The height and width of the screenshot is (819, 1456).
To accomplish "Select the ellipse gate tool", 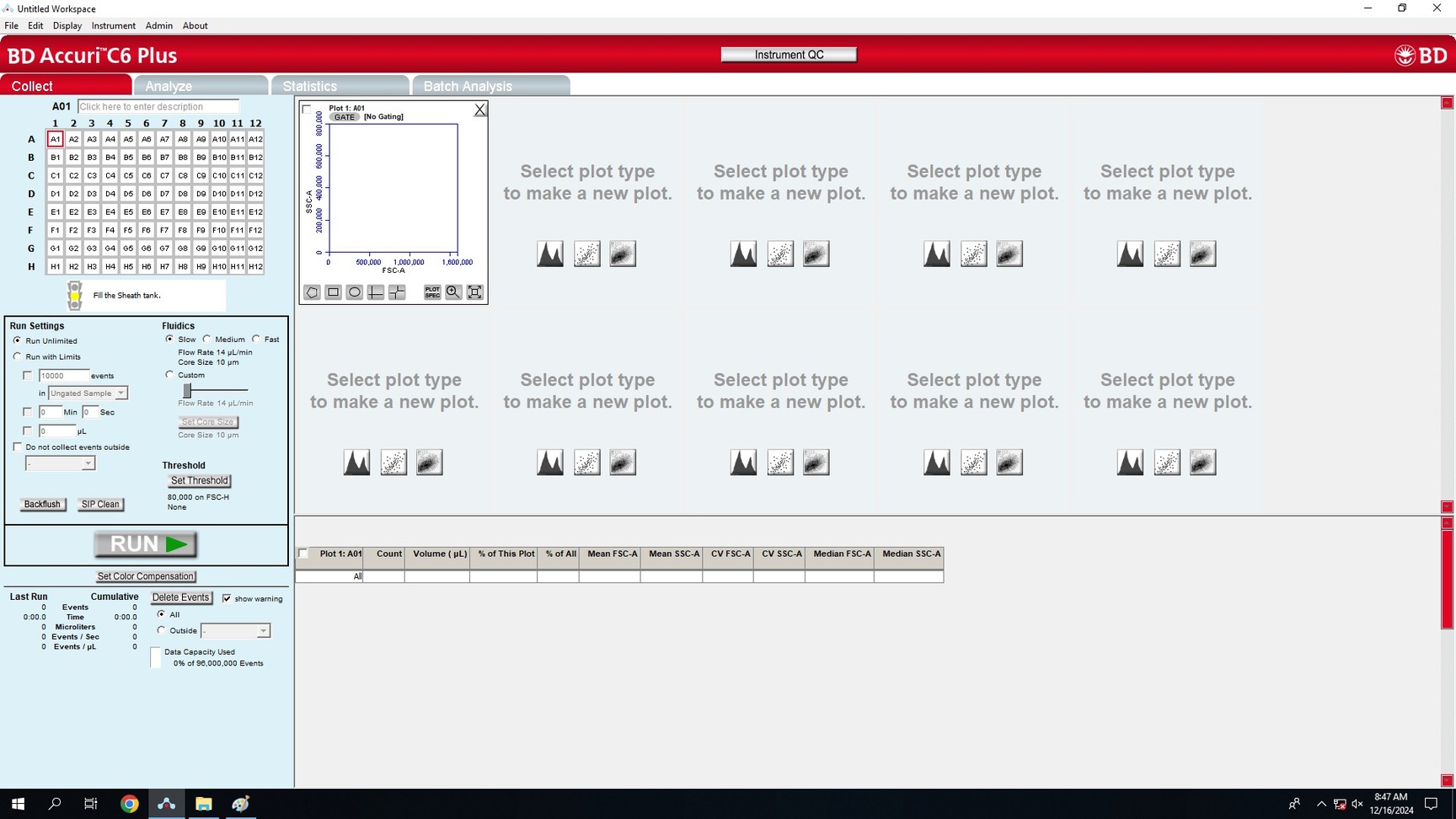I will click(355, 292).
